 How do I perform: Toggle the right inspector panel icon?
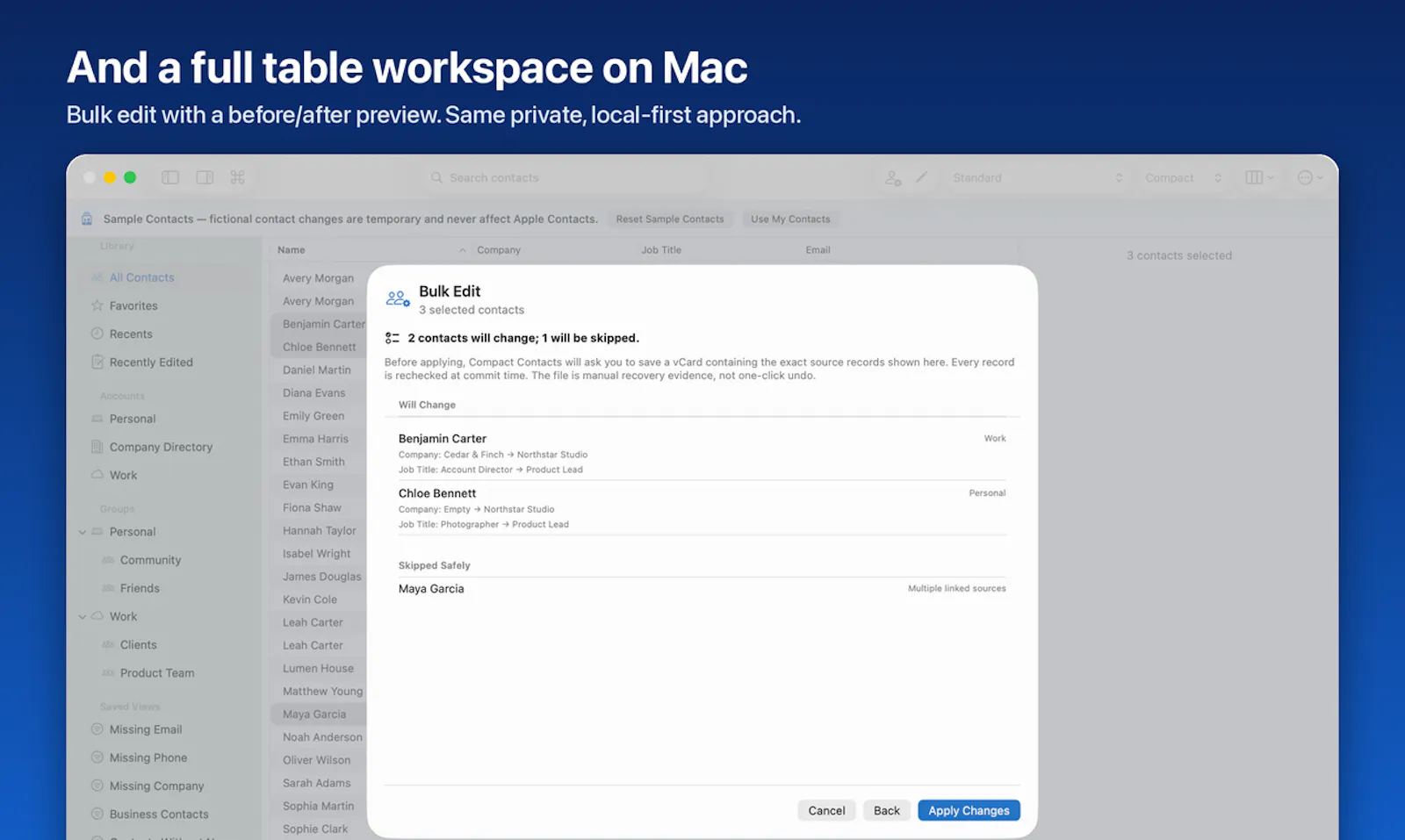205,177
